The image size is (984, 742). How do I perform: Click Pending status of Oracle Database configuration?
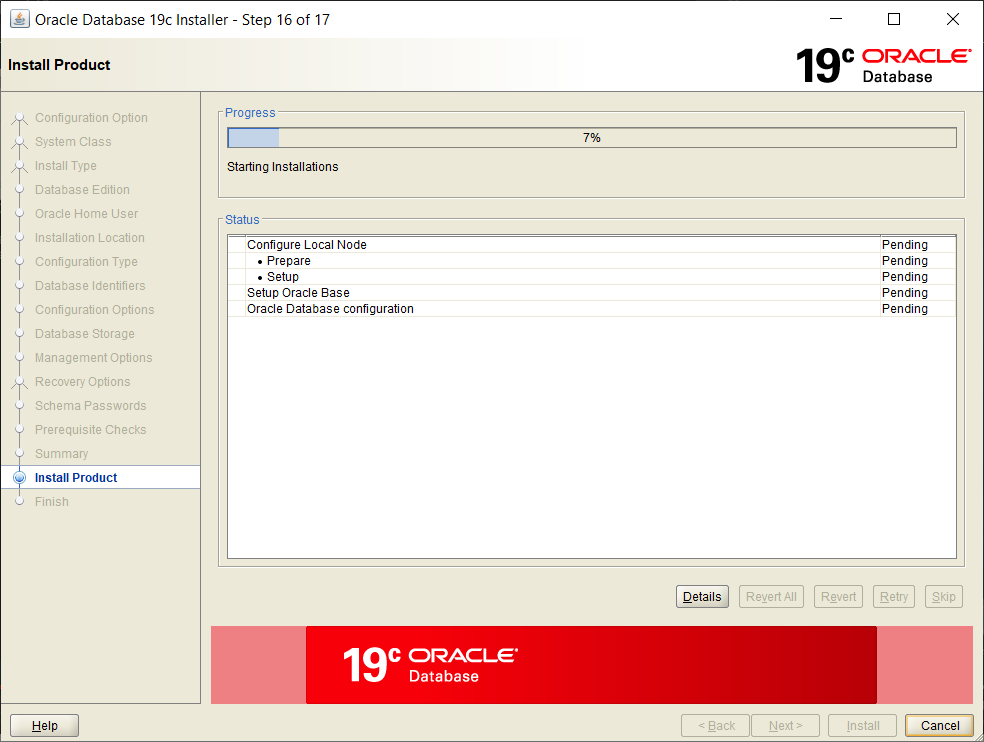[904, 309]
